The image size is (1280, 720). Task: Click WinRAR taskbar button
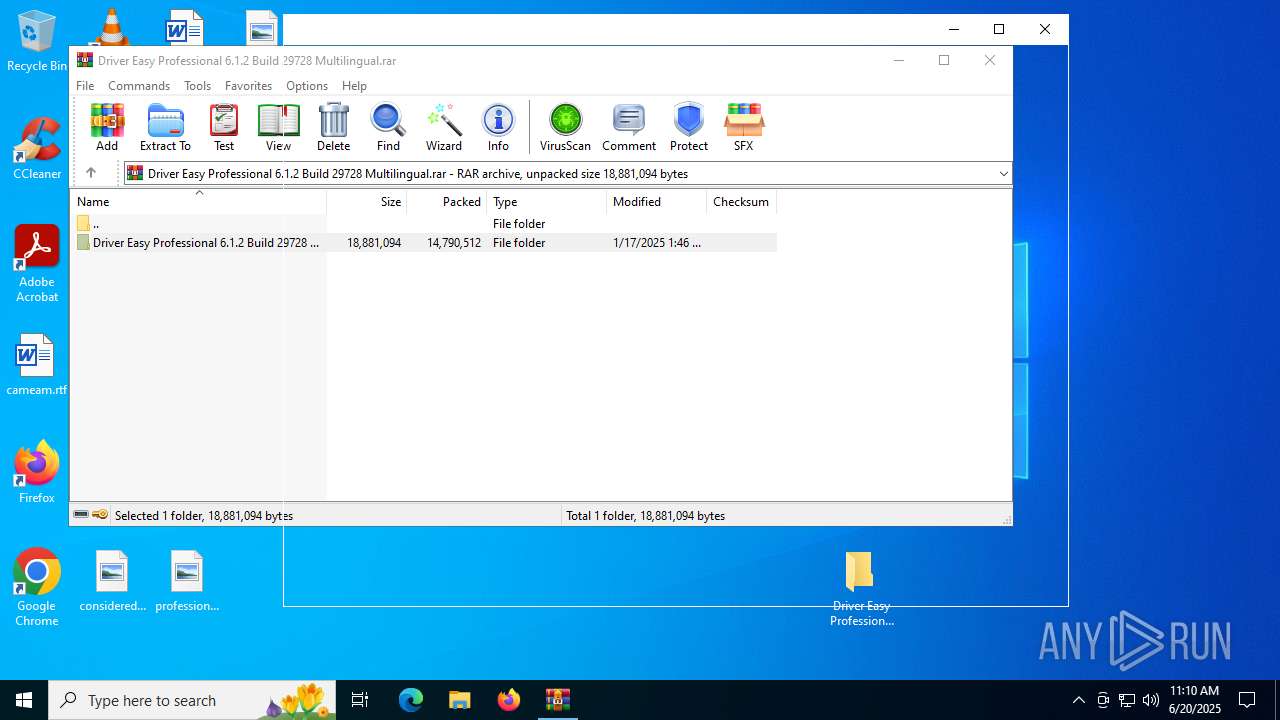click(x=557, y=700)
